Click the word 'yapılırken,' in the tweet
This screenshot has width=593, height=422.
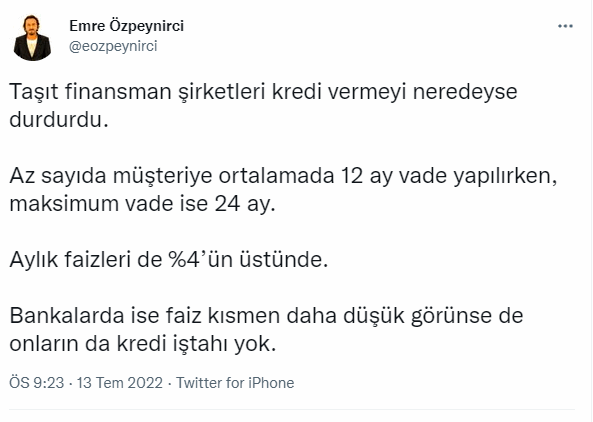tap(505, 177)
